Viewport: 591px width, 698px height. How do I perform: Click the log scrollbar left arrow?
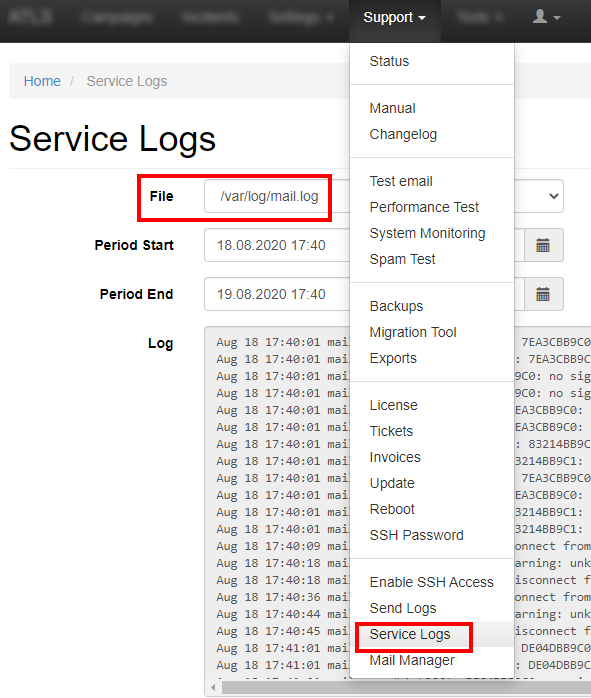214,687
